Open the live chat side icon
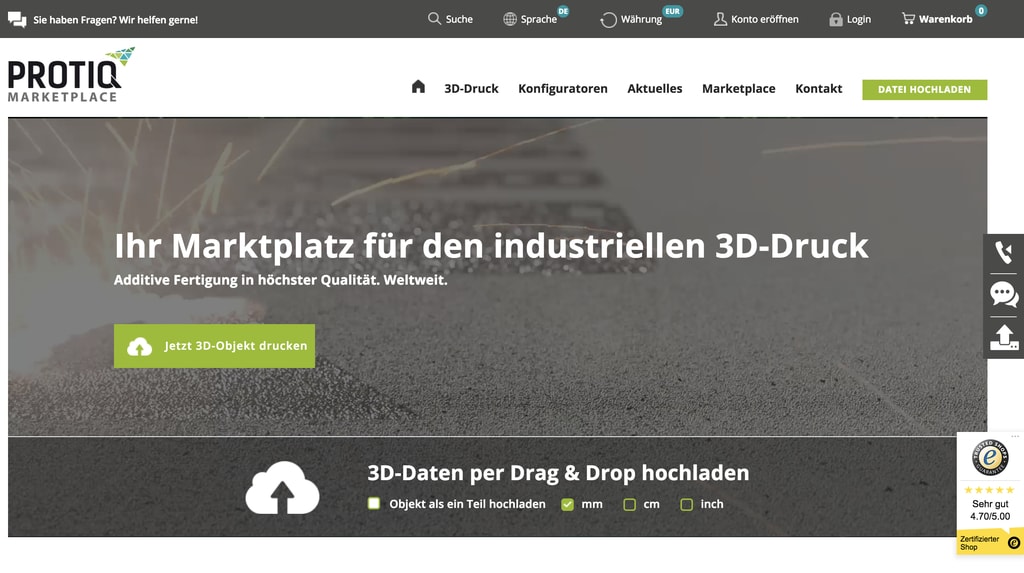 [1003, 295]
